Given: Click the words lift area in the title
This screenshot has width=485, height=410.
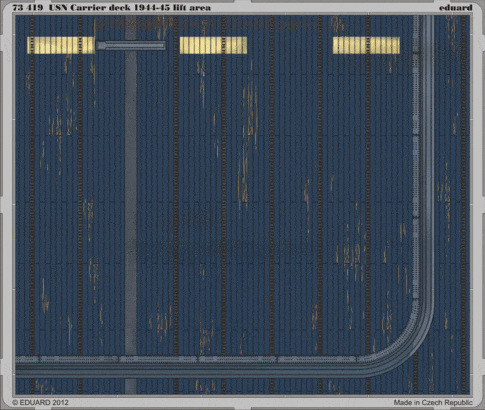Looking at the screenshot, I should (x=192, y=8).
